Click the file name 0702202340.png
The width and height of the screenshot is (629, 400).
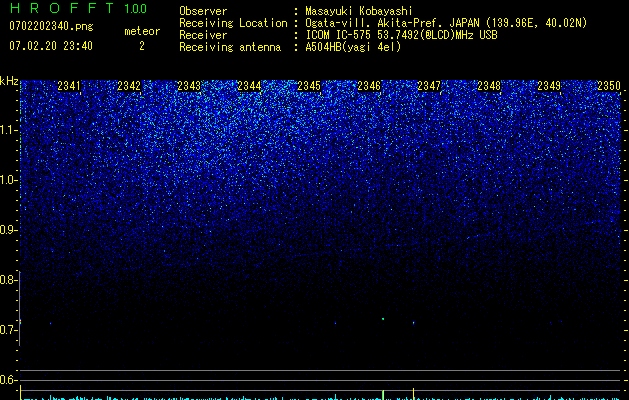pyautogui.click(x=51, y=26)
